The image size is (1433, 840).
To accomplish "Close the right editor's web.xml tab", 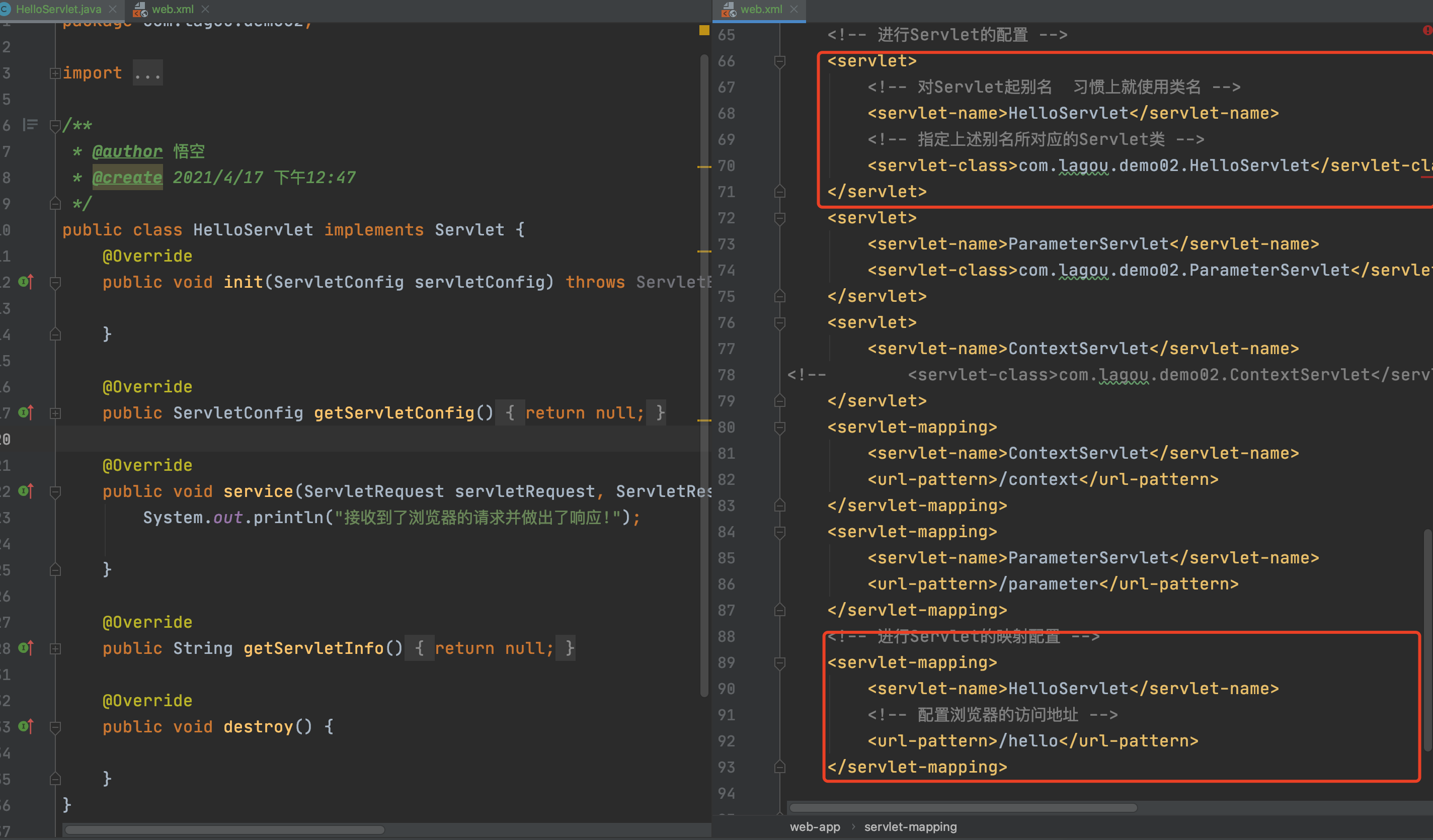I will point(794,9).
